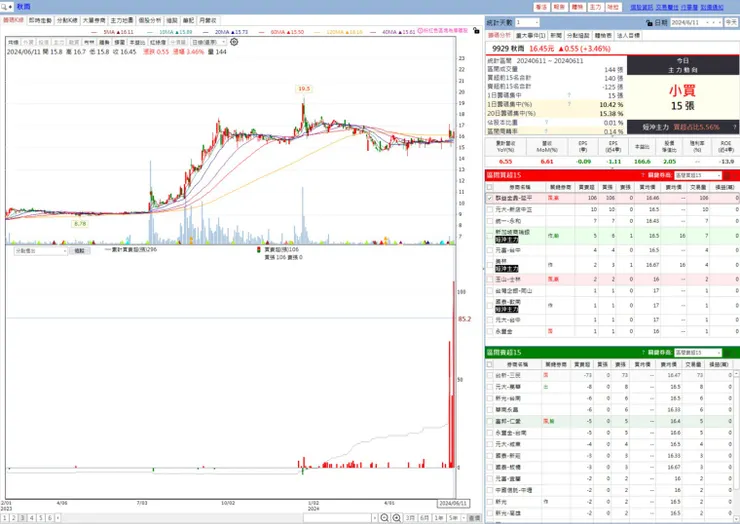Switch to the 即時走勢 tab
740x524 pixels.
click(x=40, y=20)
